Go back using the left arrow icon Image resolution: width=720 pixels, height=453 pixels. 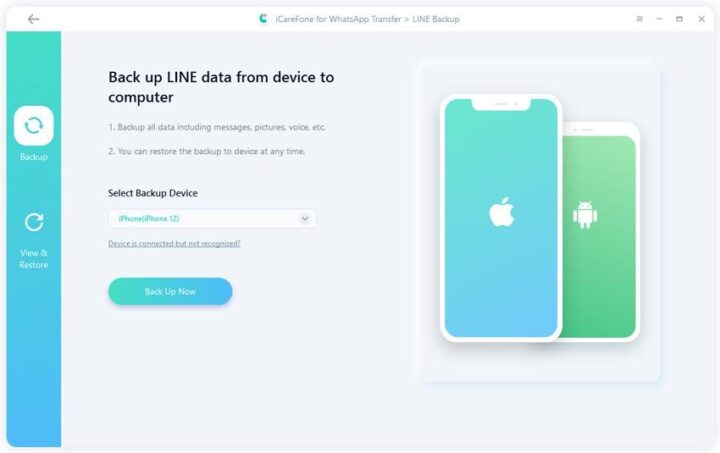click(x=33, y=19)
